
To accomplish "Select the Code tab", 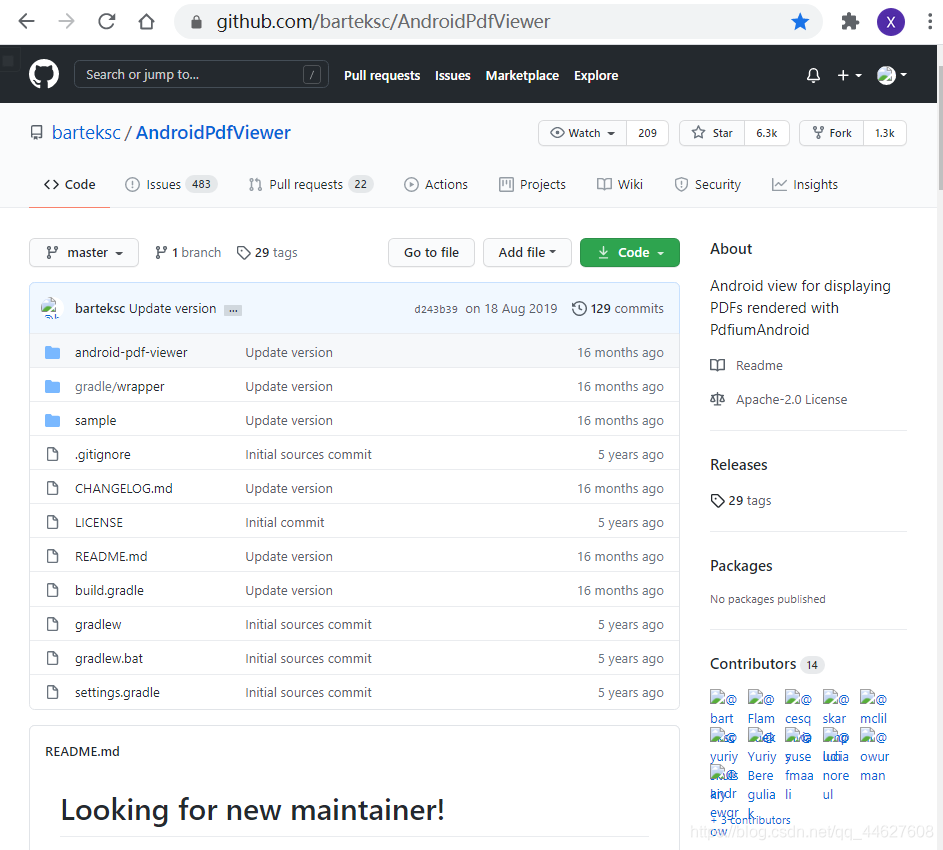I will point(69,185).
